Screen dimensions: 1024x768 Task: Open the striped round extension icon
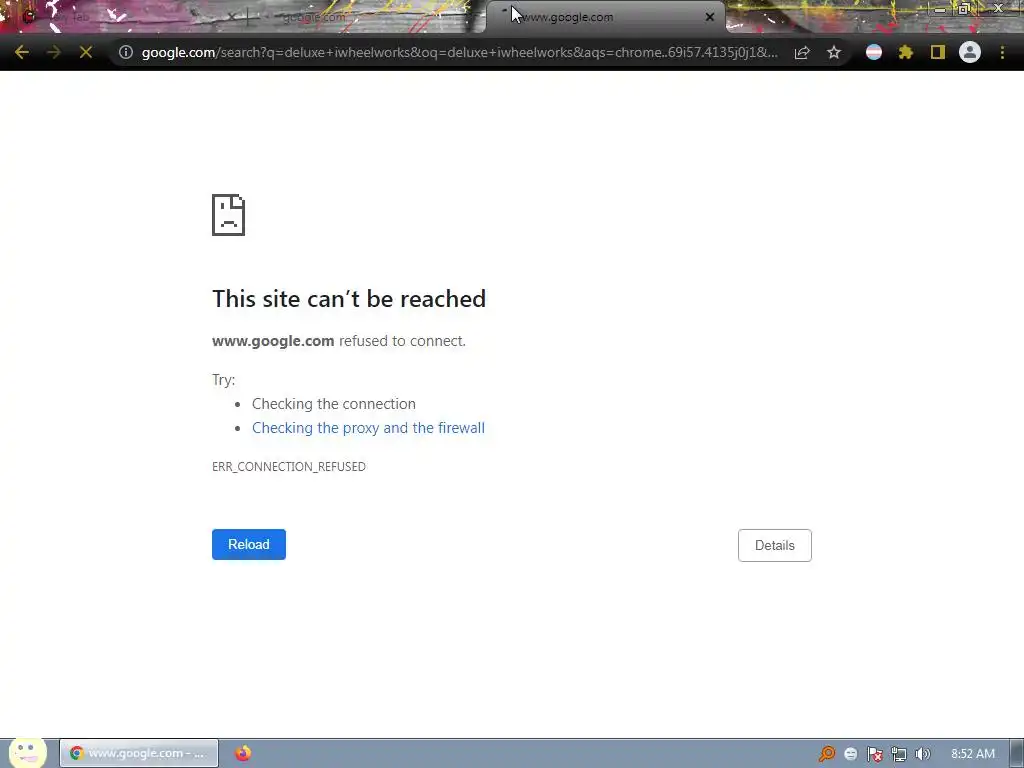(874, 52)
